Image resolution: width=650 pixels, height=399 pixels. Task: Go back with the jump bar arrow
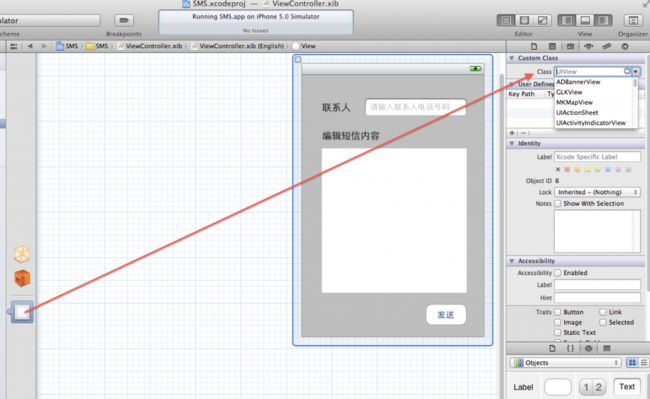30,46
